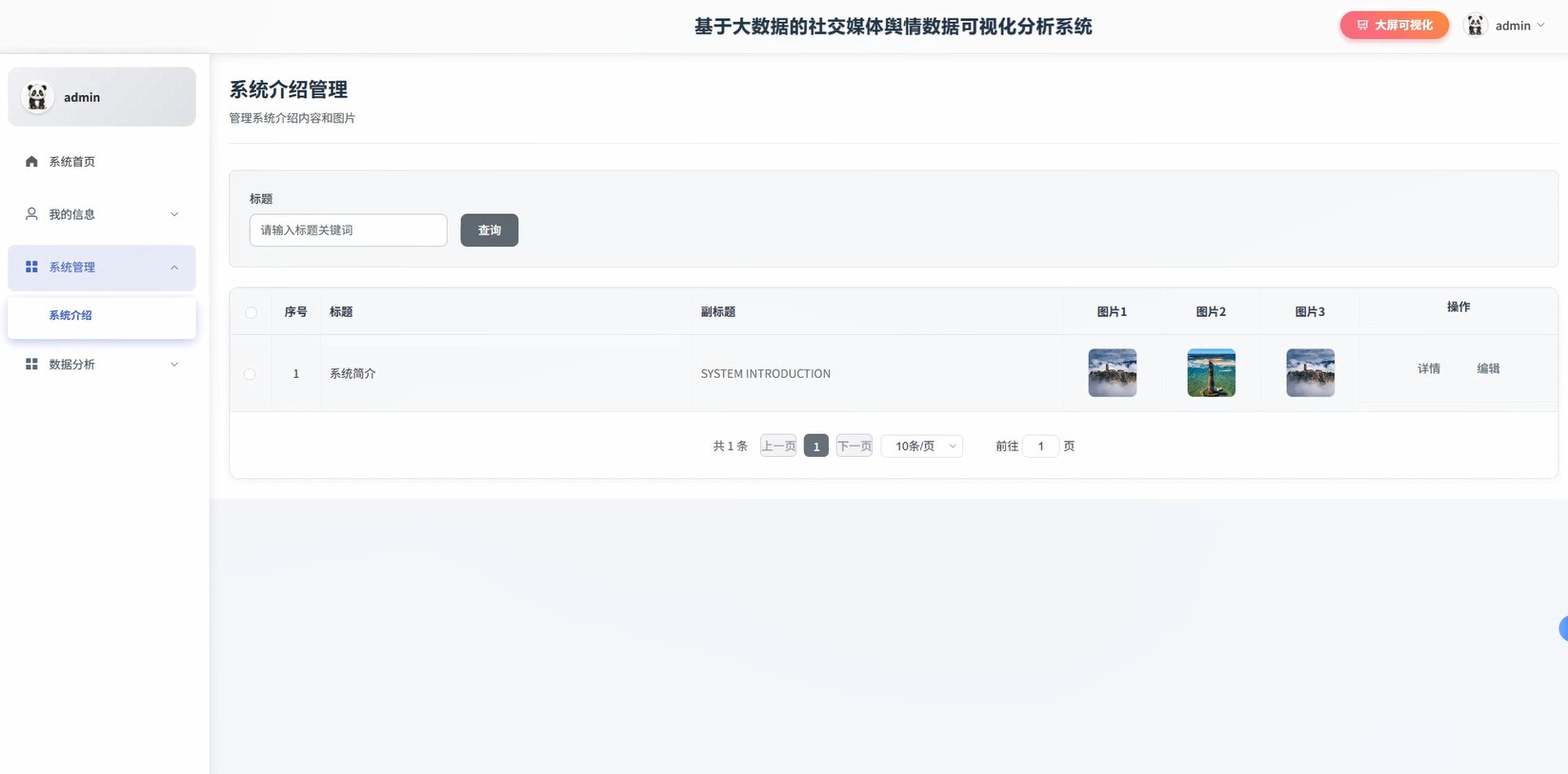
Task: Toggle the select-all checkbox in table header
Action: point(251,312)
